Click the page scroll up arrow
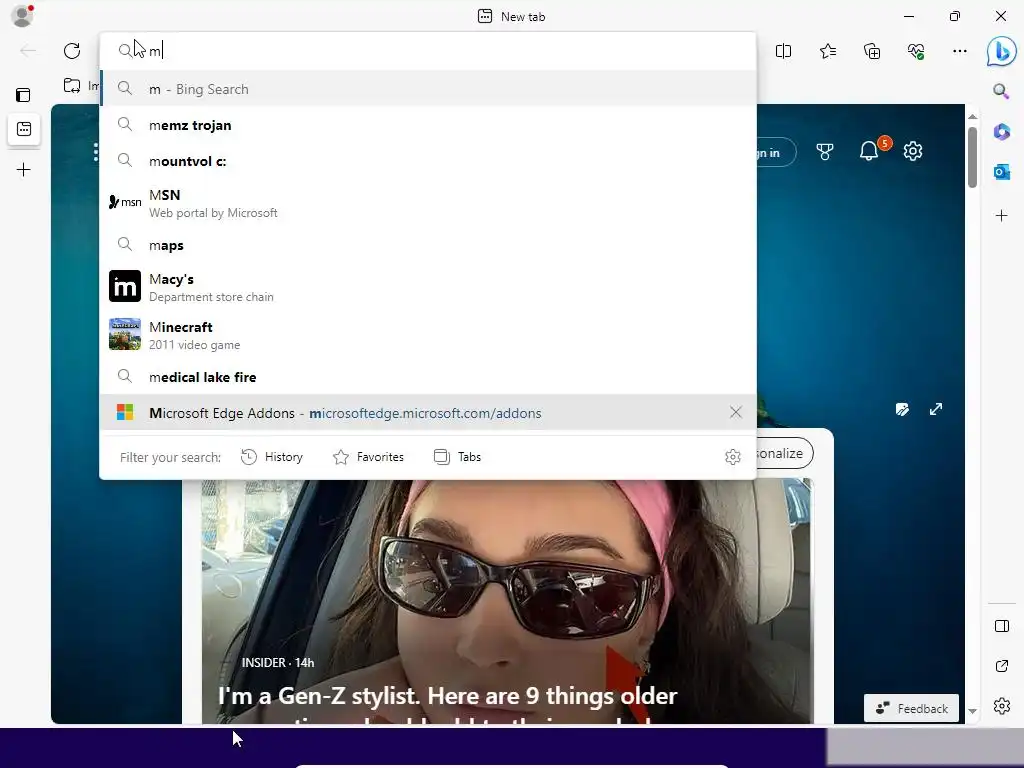Viewport: 1024px width, 768px height. (x=972, y=116)
